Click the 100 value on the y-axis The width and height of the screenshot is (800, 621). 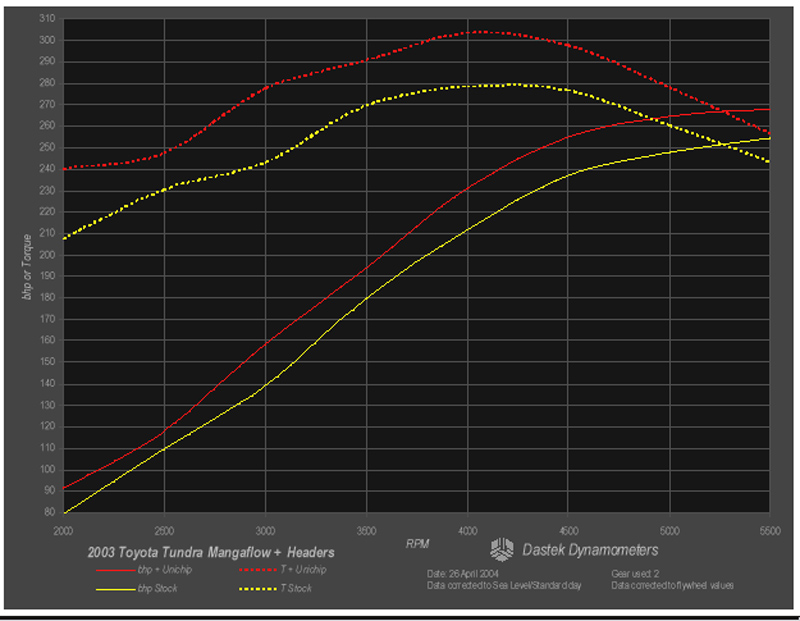47,470
